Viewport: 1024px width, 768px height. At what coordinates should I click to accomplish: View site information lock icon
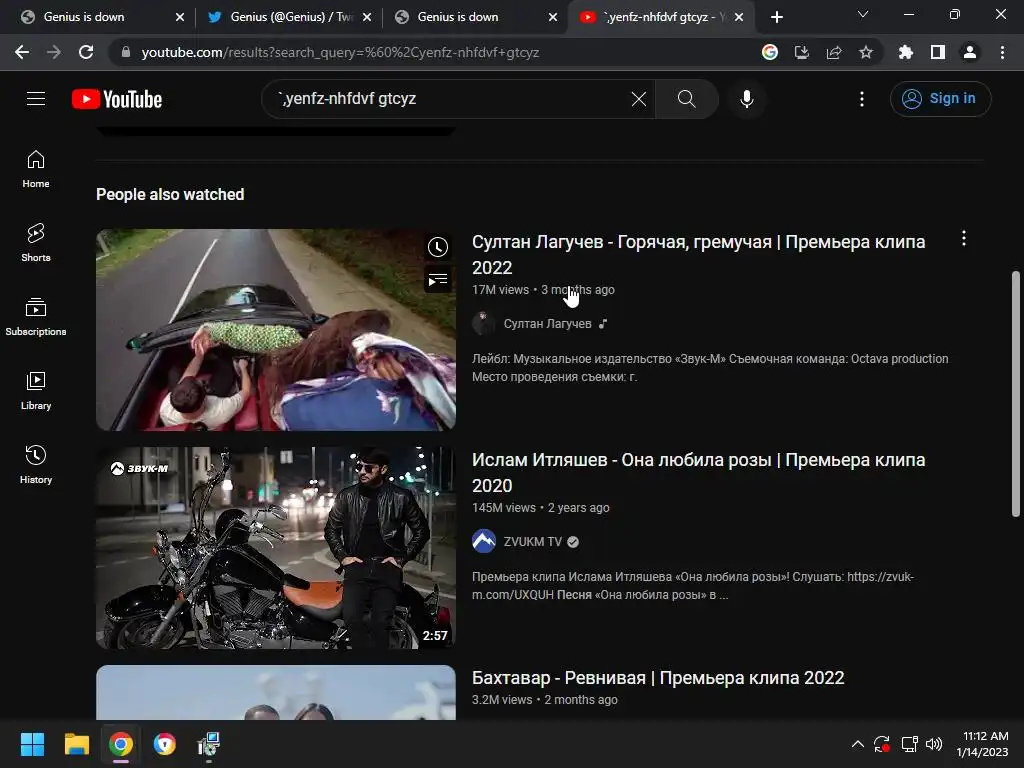tap(126, 52)
